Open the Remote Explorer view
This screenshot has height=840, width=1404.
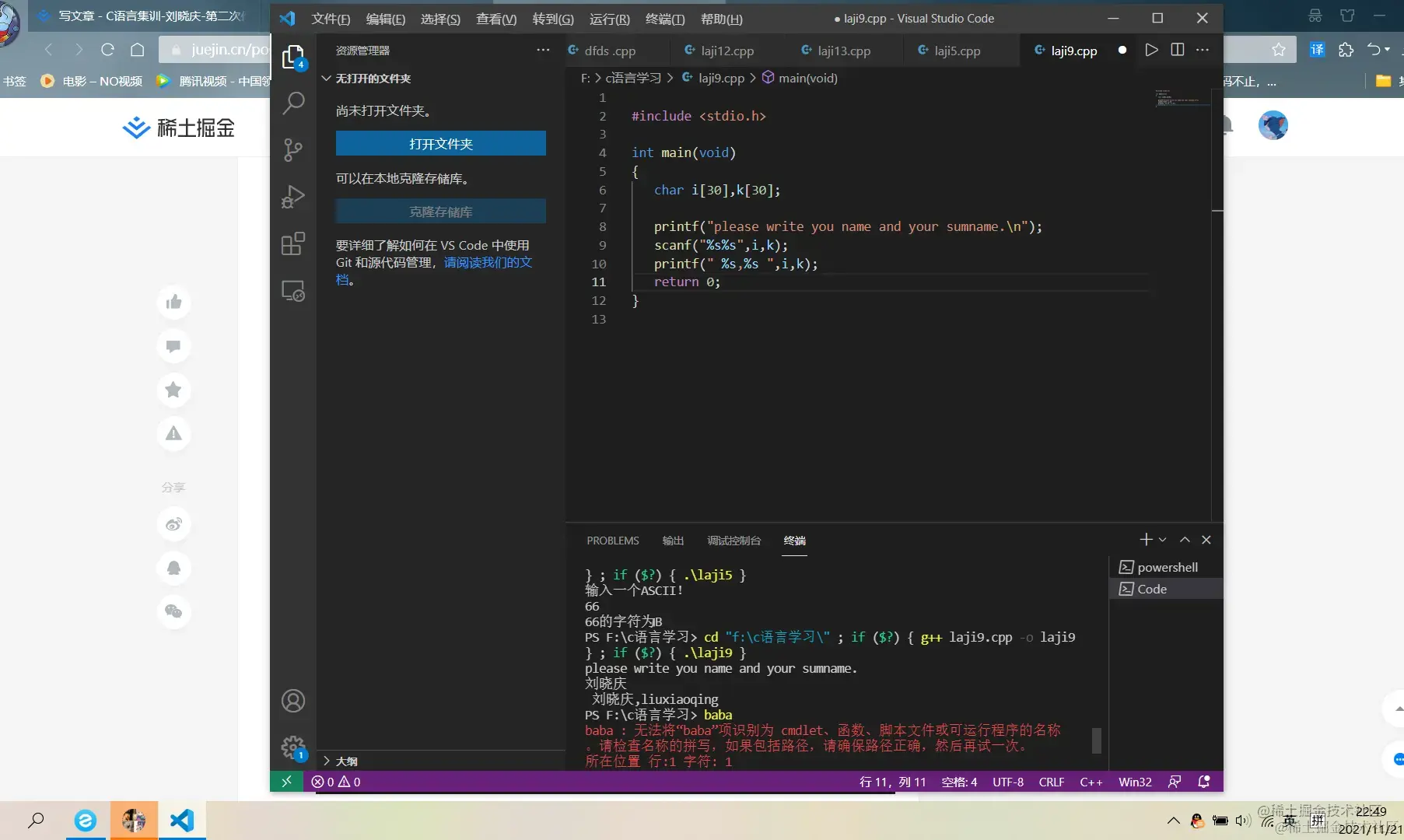coord(293,291)
